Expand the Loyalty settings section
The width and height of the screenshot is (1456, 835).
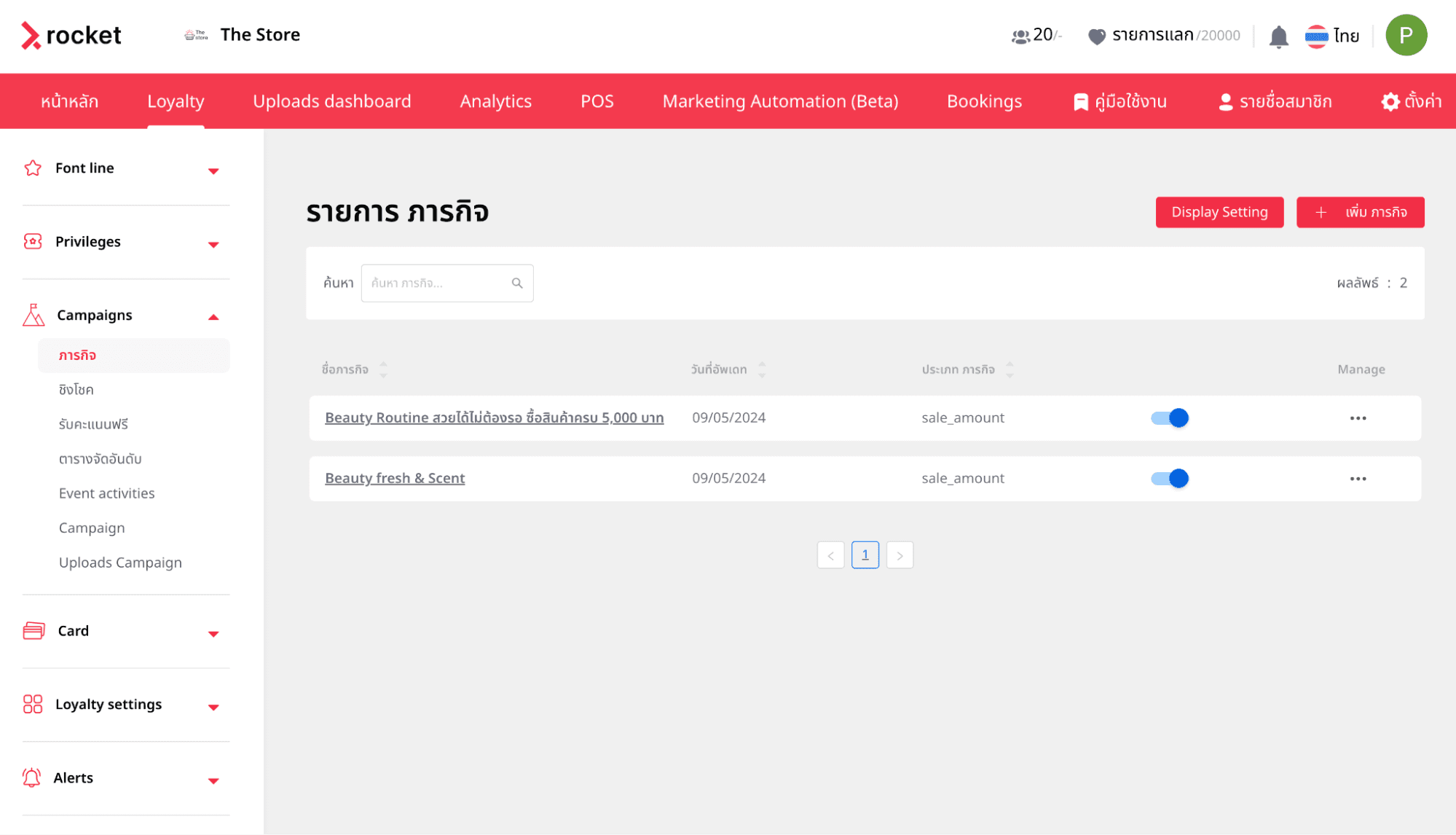tap(213, 707)
